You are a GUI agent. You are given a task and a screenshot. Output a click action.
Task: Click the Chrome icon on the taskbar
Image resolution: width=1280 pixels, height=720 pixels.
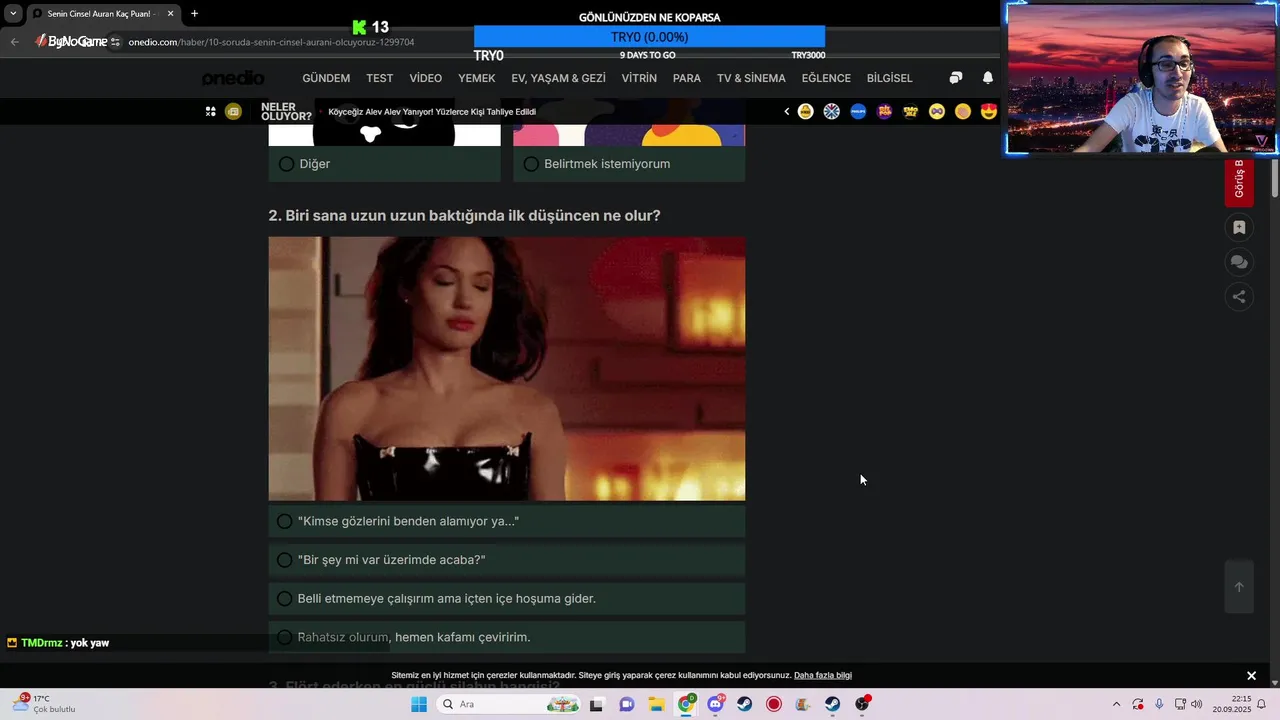pos(686,704)
